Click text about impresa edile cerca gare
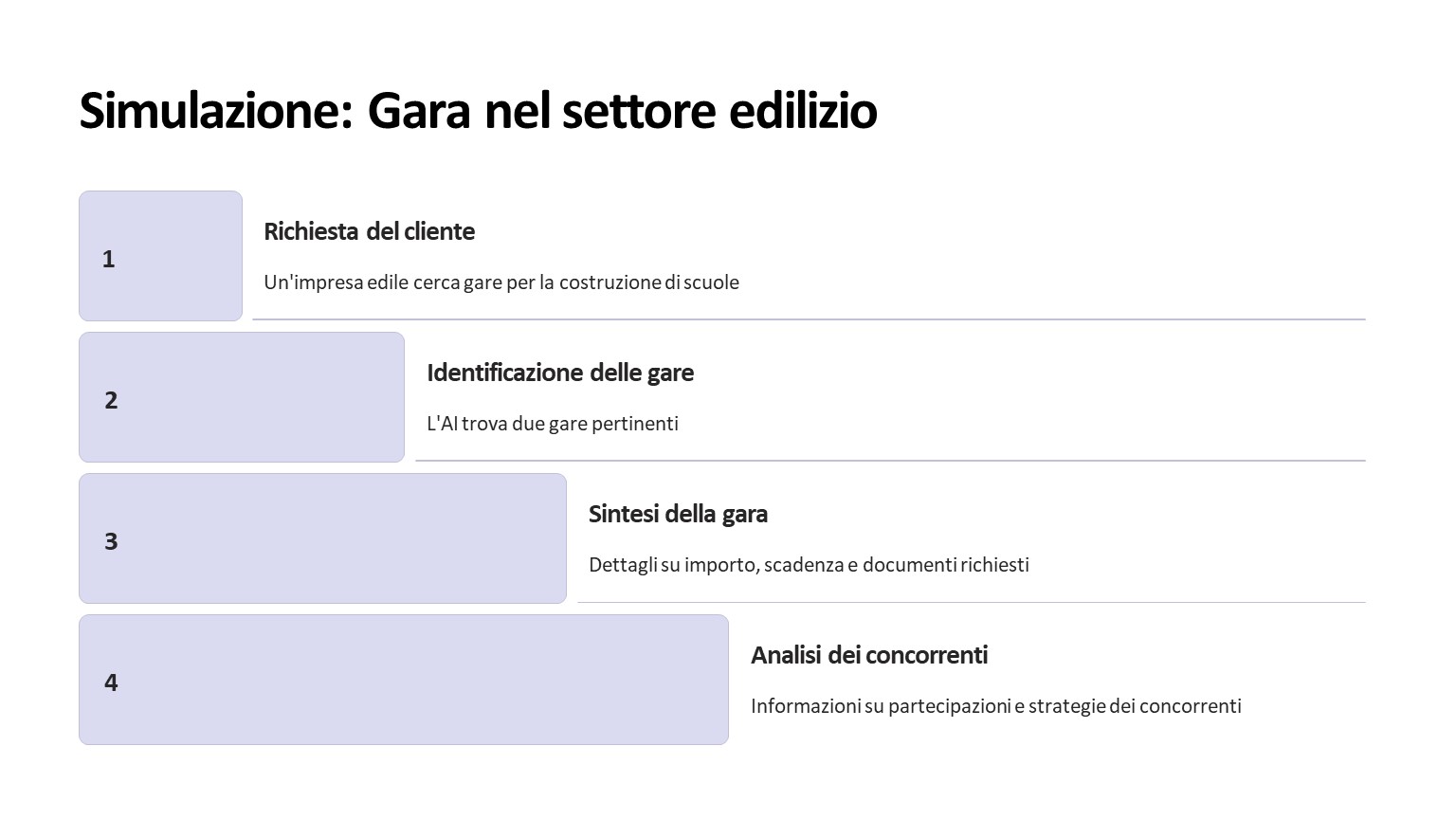The width and height of the screenshot is (1456, 819). pyautogui.click(x=501, y=282)
